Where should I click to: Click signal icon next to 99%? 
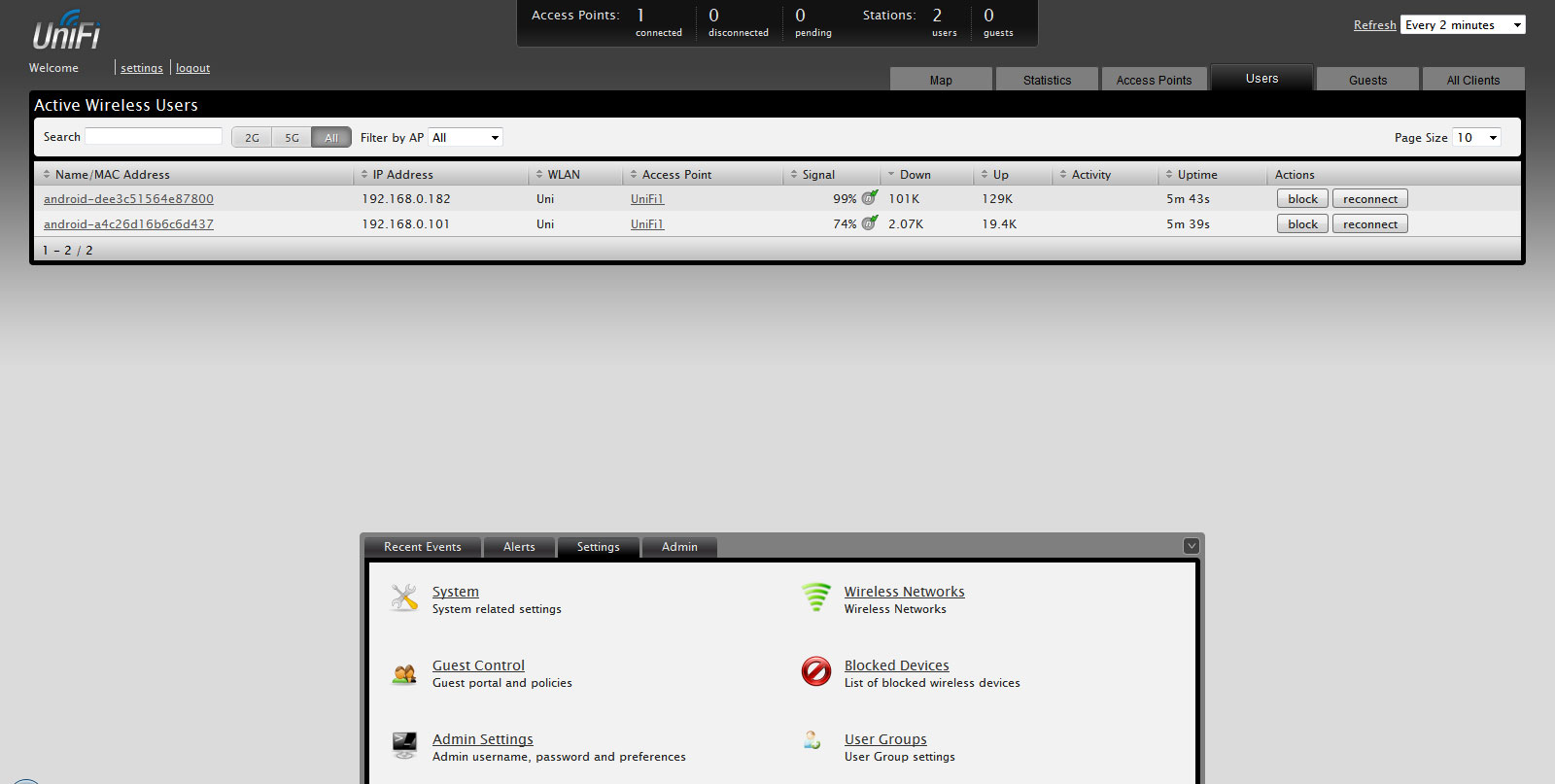pos(870,197)
